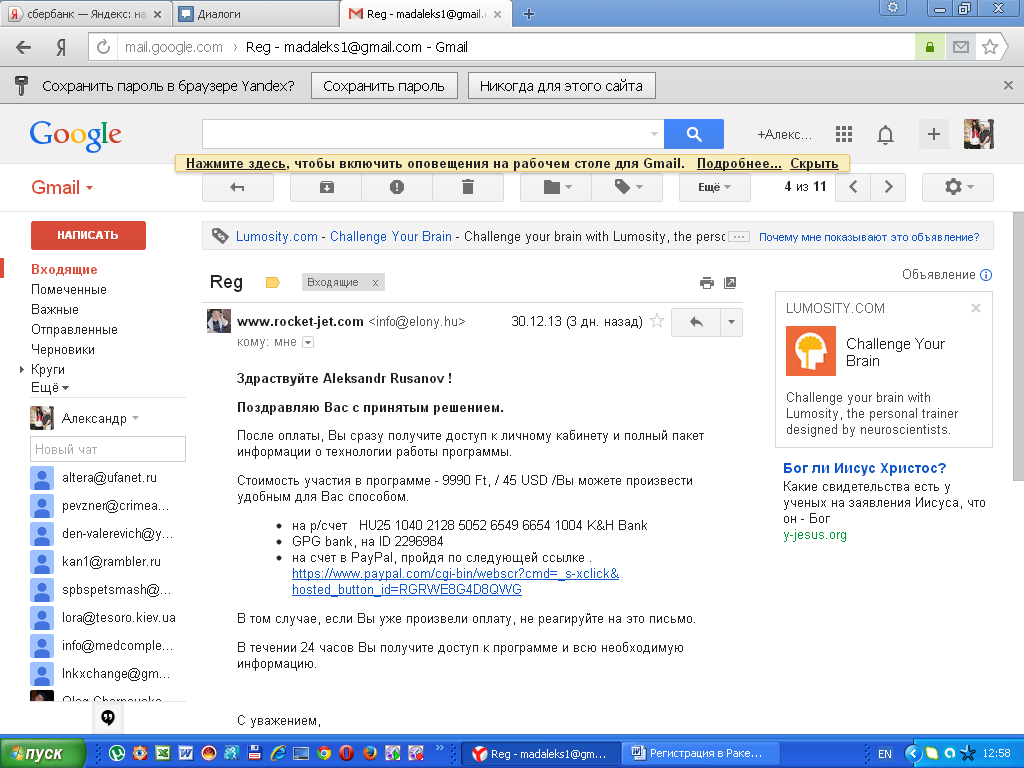Click the browser back arrow
Image resolution: width=1024 pixels, height=768 pixels.
tap(24, 47)
